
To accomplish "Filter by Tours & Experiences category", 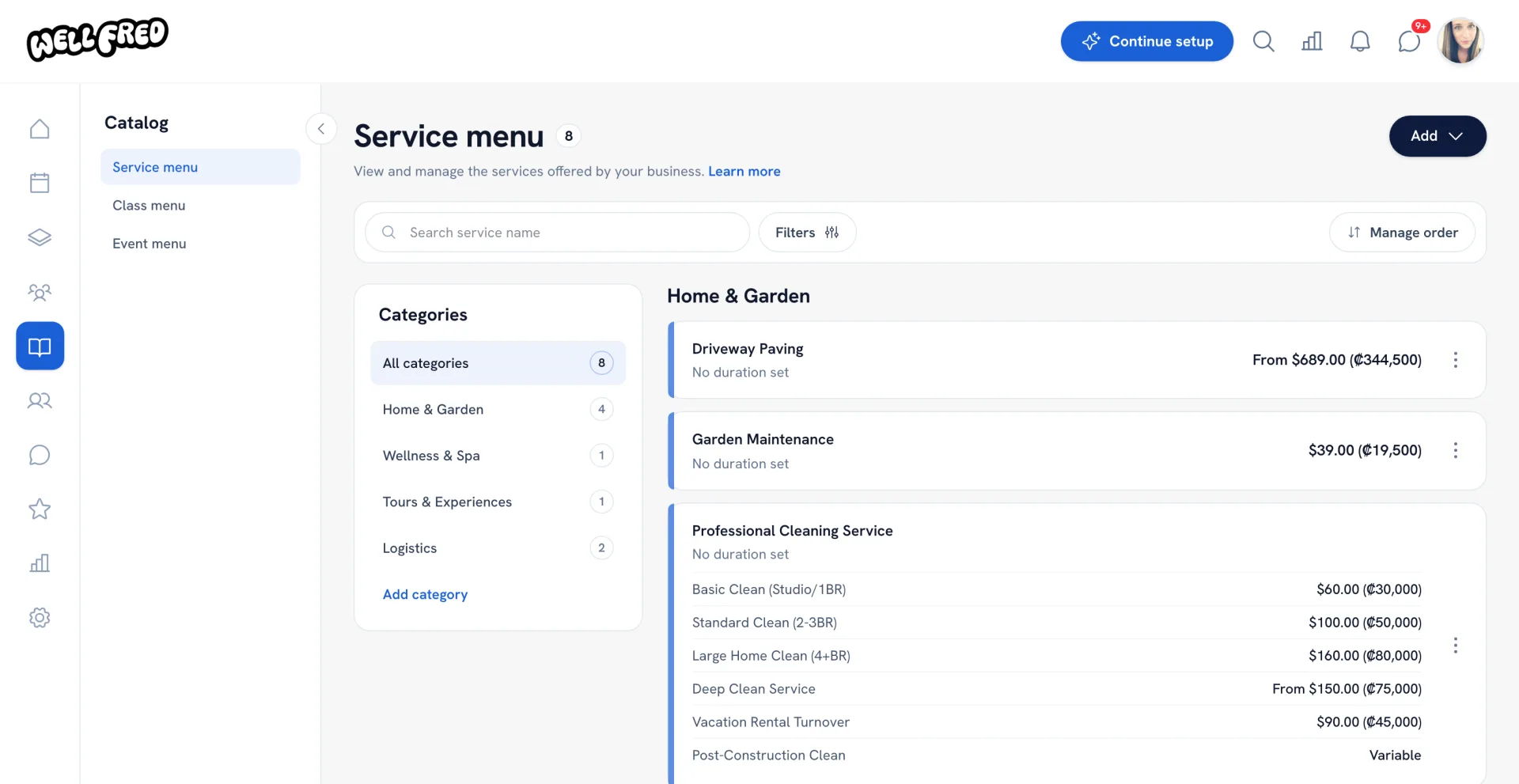I will click(498, 502).
